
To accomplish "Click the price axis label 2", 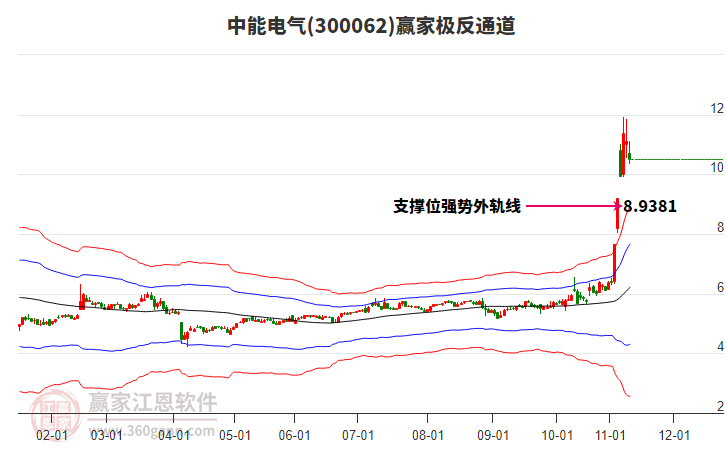I will point(720,406).
